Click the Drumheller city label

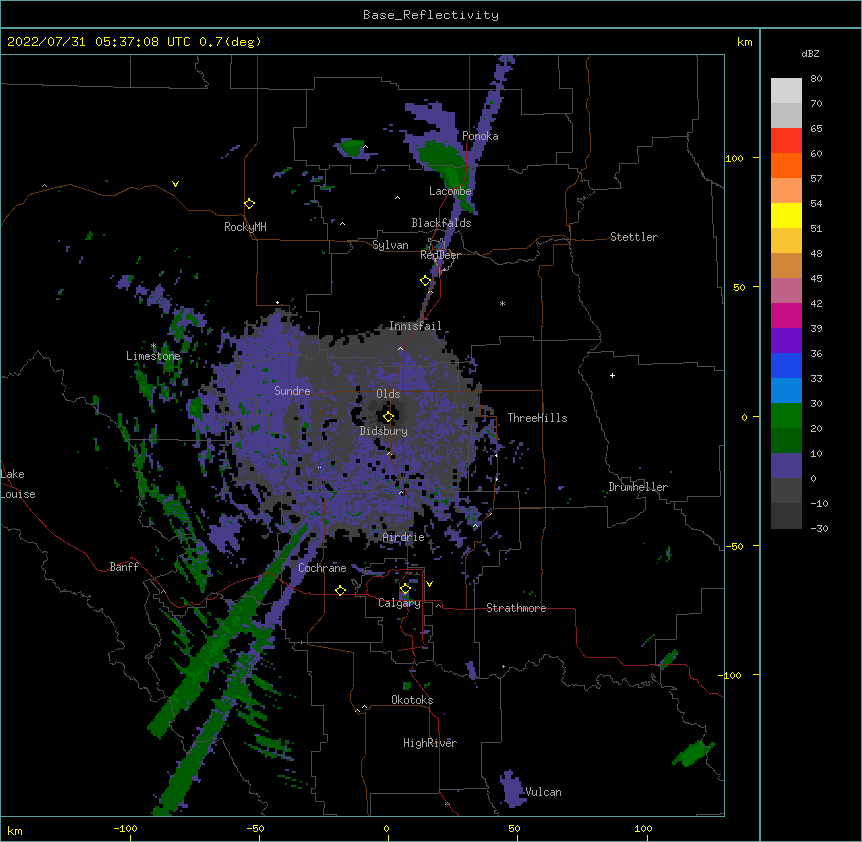[x=638, y=487]
